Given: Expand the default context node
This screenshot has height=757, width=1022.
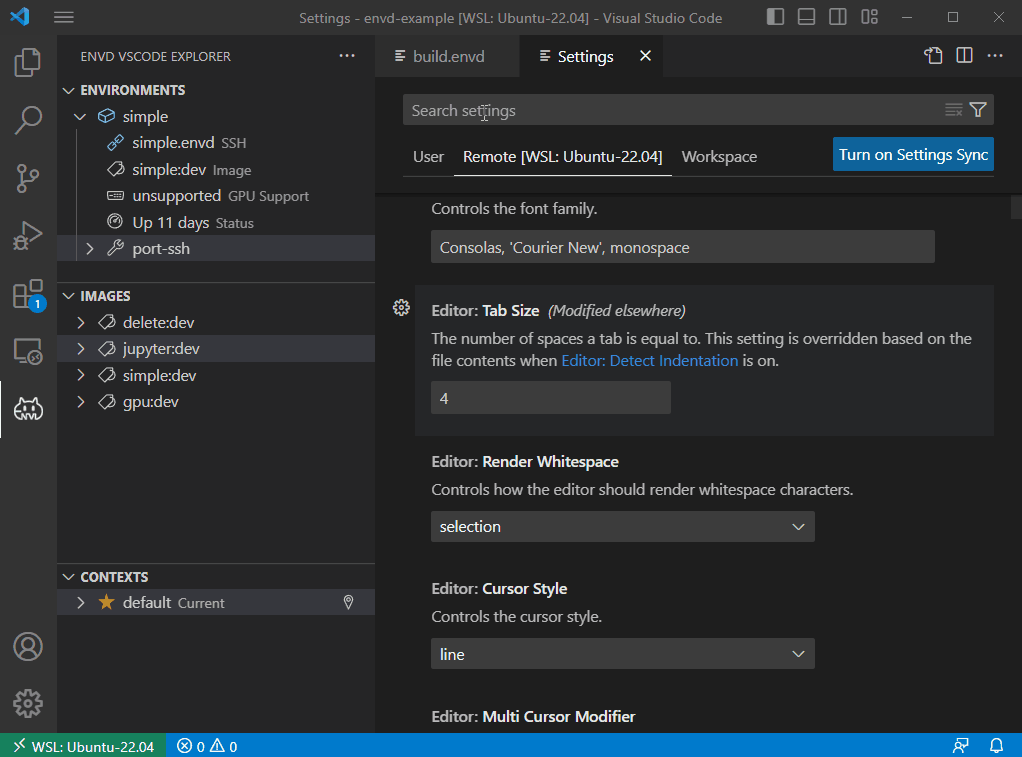Looking at the screenshot, I should point(81,602).
